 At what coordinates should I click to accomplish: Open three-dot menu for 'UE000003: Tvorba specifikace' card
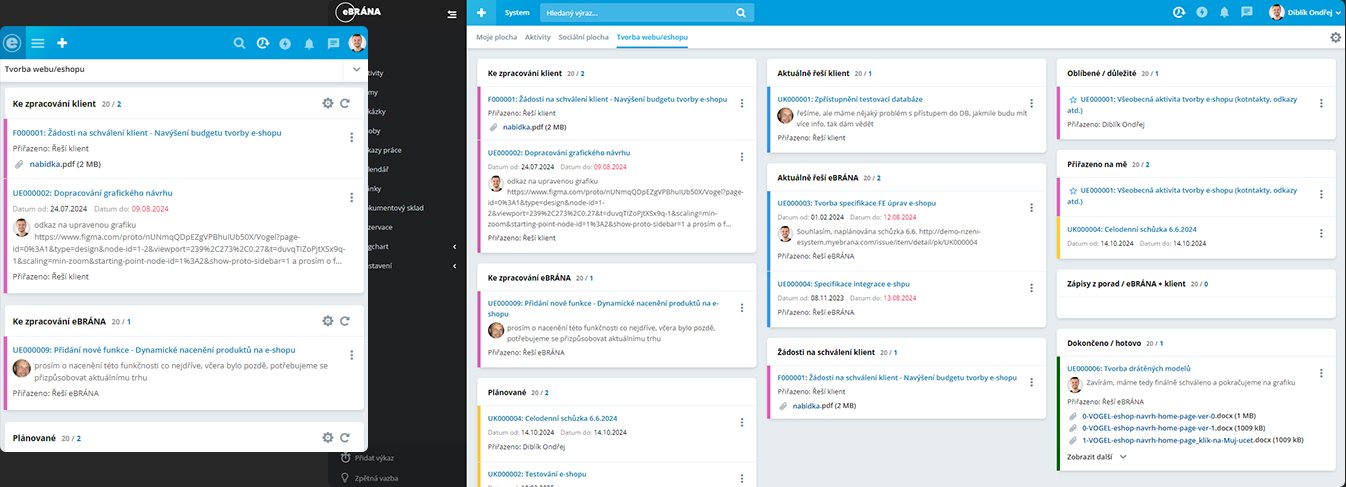pos(1032,204)
